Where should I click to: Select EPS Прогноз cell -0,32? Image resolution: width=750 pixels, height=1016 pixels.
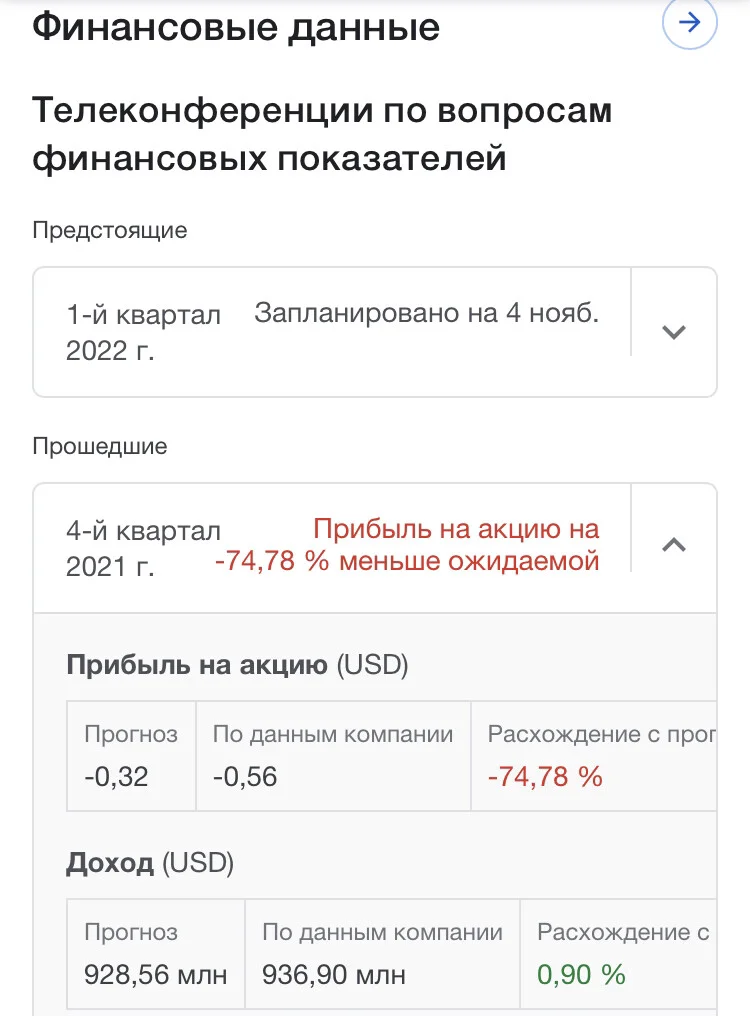point(131,756)
